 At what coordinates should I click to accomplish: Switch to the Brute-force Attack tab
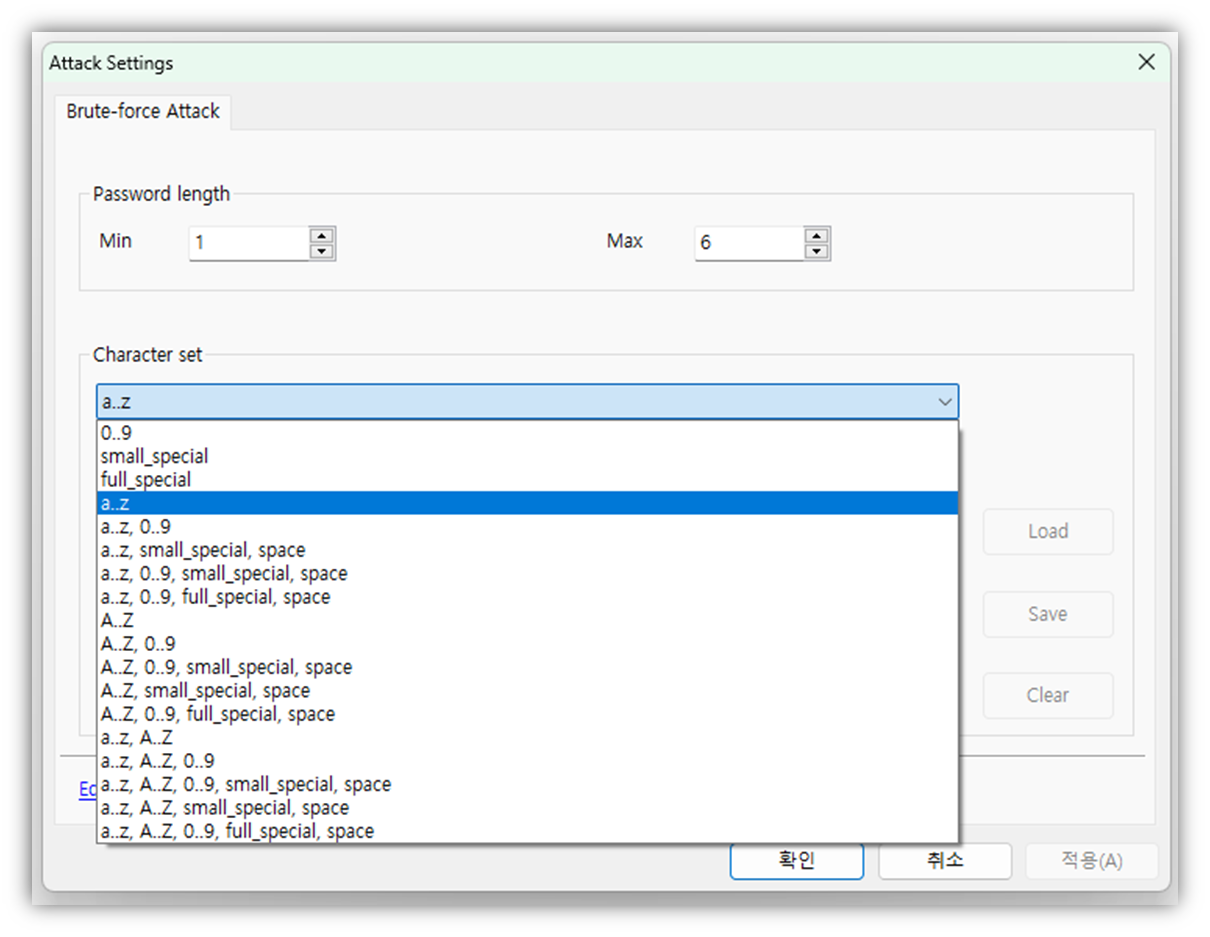tap(143, 111)
